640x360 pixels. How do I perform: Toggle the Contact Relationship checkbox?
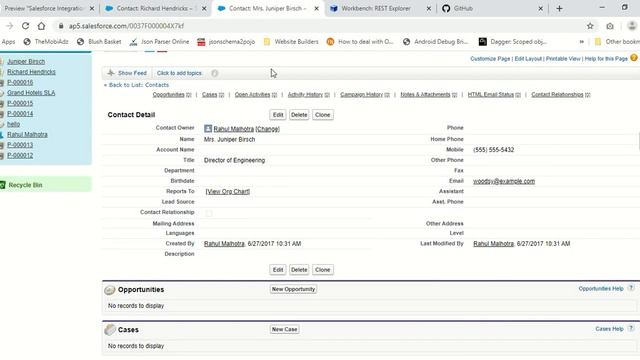point(209,213)
